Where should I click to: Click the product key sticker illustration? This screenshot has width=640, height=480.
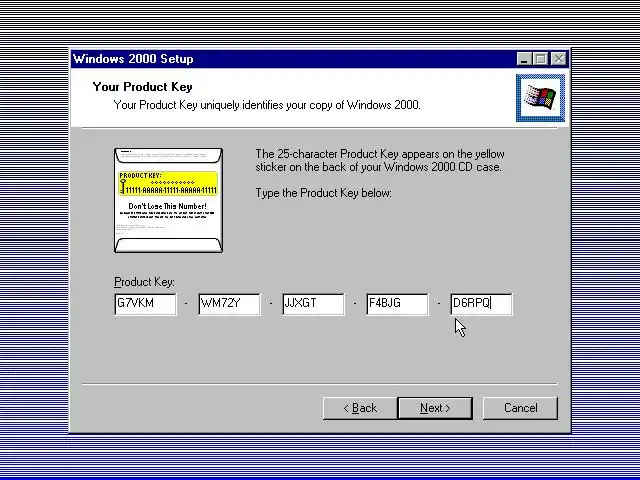(169, 200)
